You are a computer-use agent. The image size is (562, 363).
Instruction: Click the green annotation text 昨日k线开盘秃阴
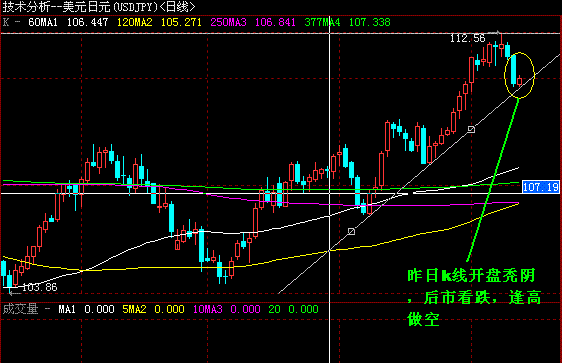click(x=471, y=276)
